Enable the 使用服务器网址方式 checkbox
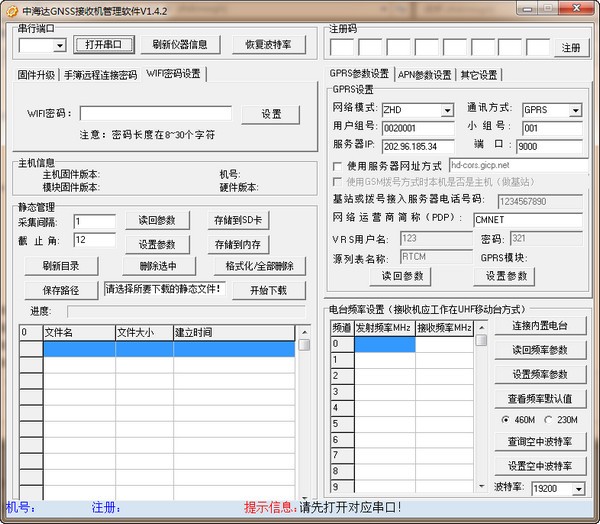Image resolution: width=600 pixels, height=524 pixels. coord(338,166)
